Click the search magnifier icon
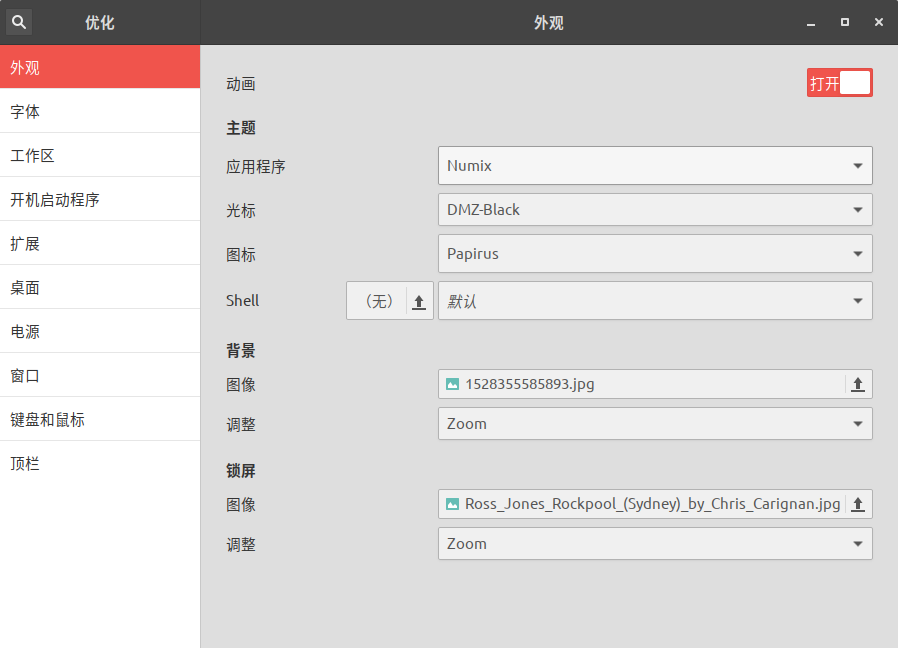This screenshot has height=648, width=898. (x=19, y=22)
